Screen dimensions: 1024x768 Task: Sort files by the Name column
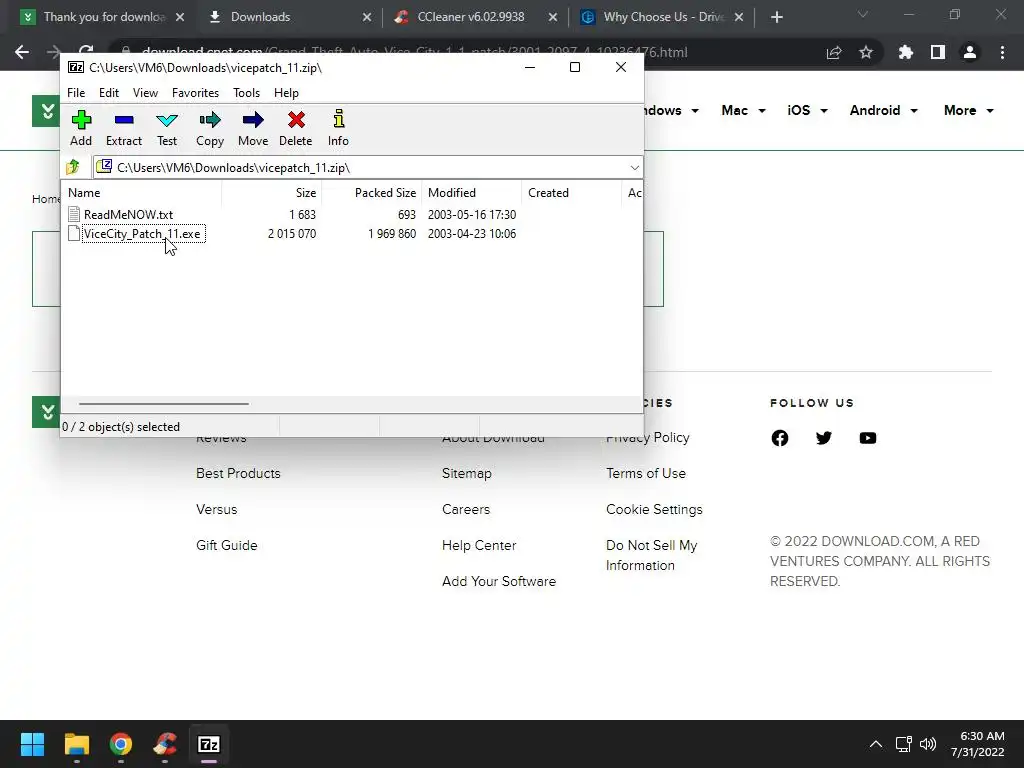(142, 193)
